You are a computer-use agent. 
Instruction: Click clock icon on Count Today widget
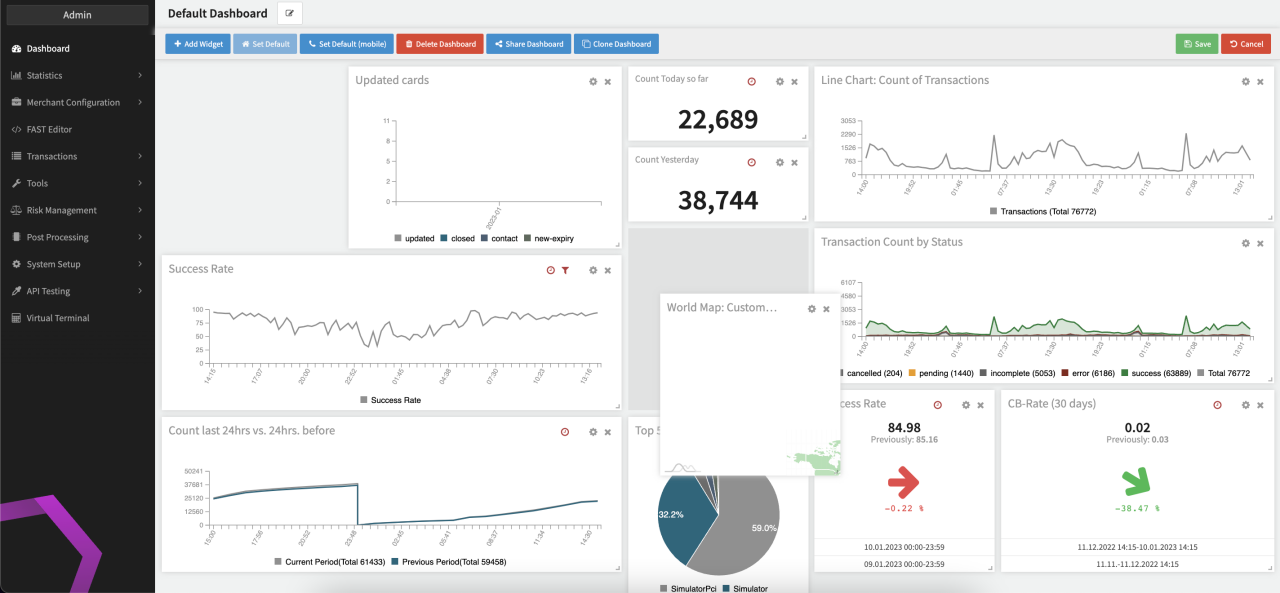pyautogui.click(x=752, y=81)
